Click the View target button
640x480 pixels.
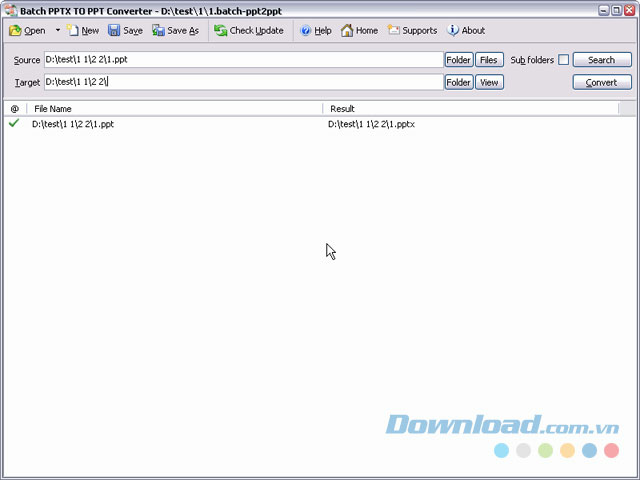489,82
